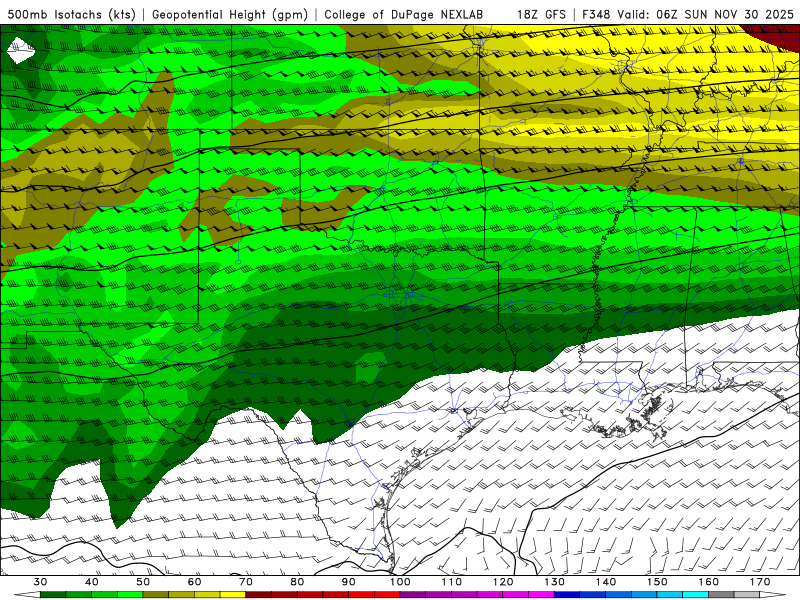Click the '140' colorbar label

606,582
